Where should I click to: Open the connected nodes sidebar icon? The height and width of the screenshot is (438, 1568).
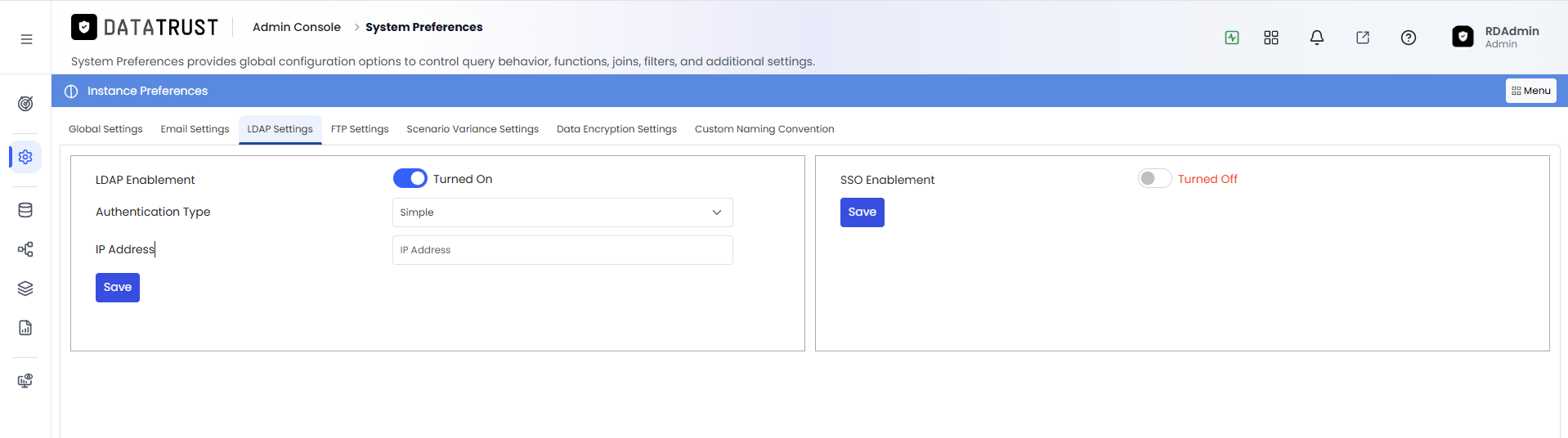tap(25, 249)
